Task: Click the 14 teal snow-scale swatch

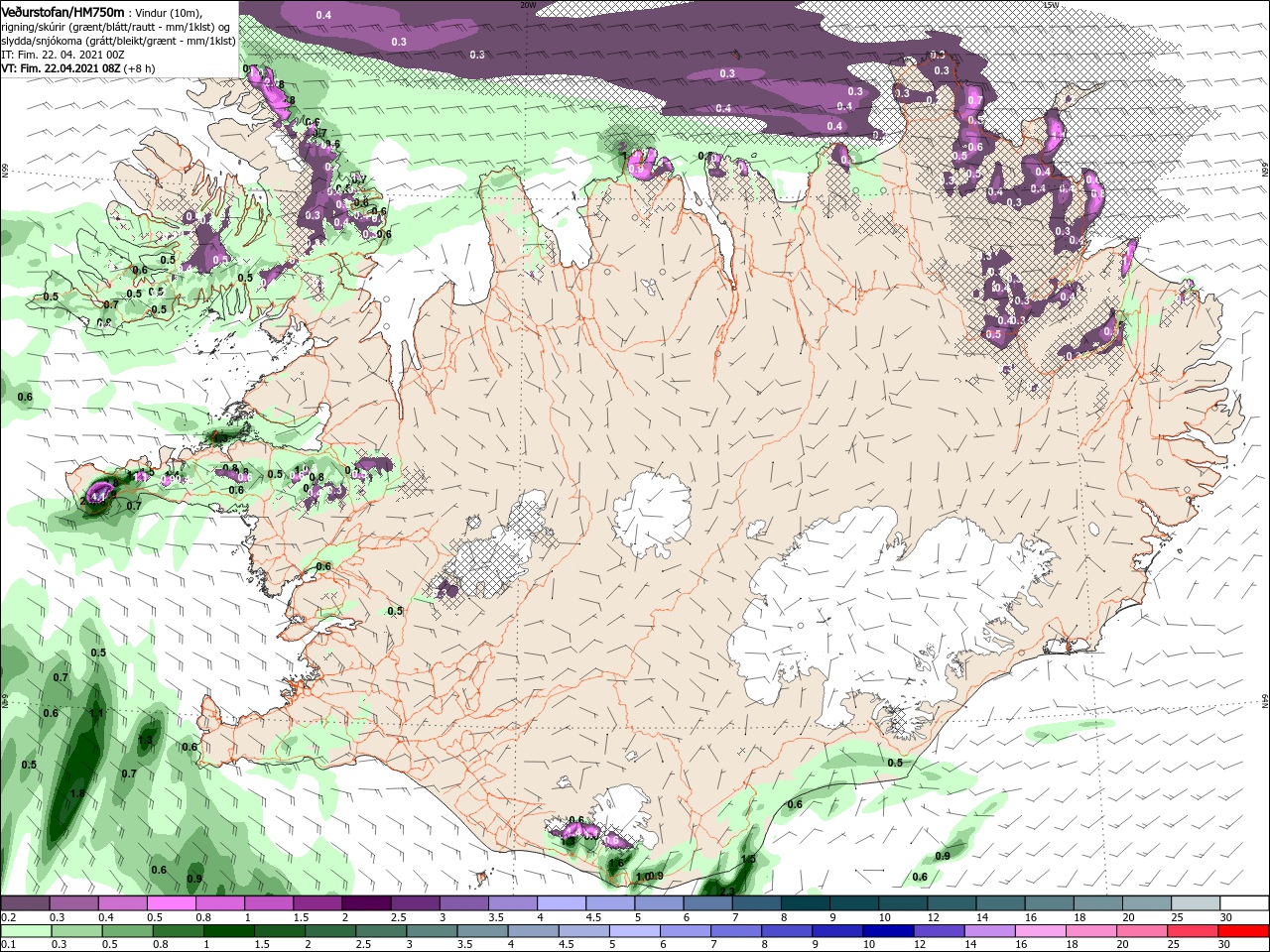Action: tap(1000, 903)
